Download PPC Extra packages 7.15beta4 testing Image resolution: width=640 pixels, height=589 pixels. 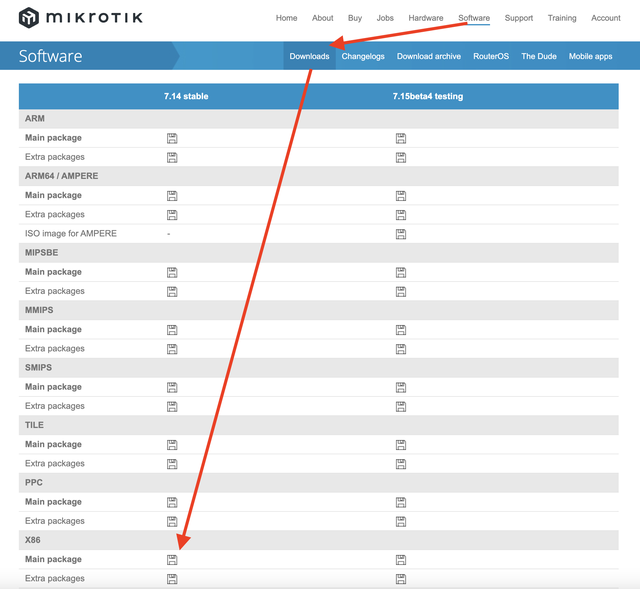coord(401,522)
